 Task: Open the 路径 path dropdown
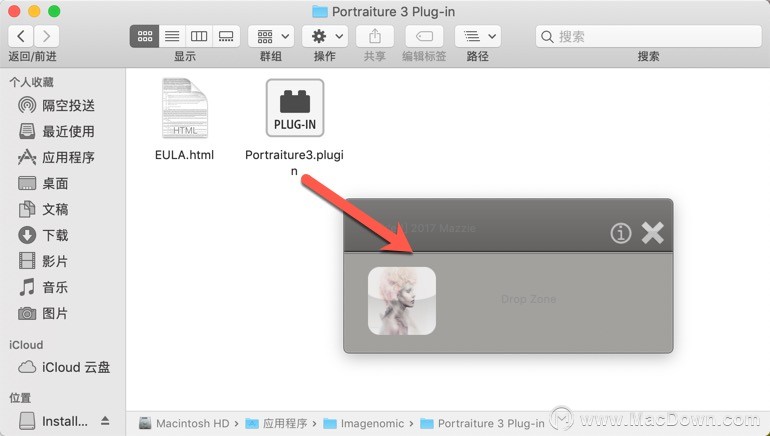tap(478, 36)
